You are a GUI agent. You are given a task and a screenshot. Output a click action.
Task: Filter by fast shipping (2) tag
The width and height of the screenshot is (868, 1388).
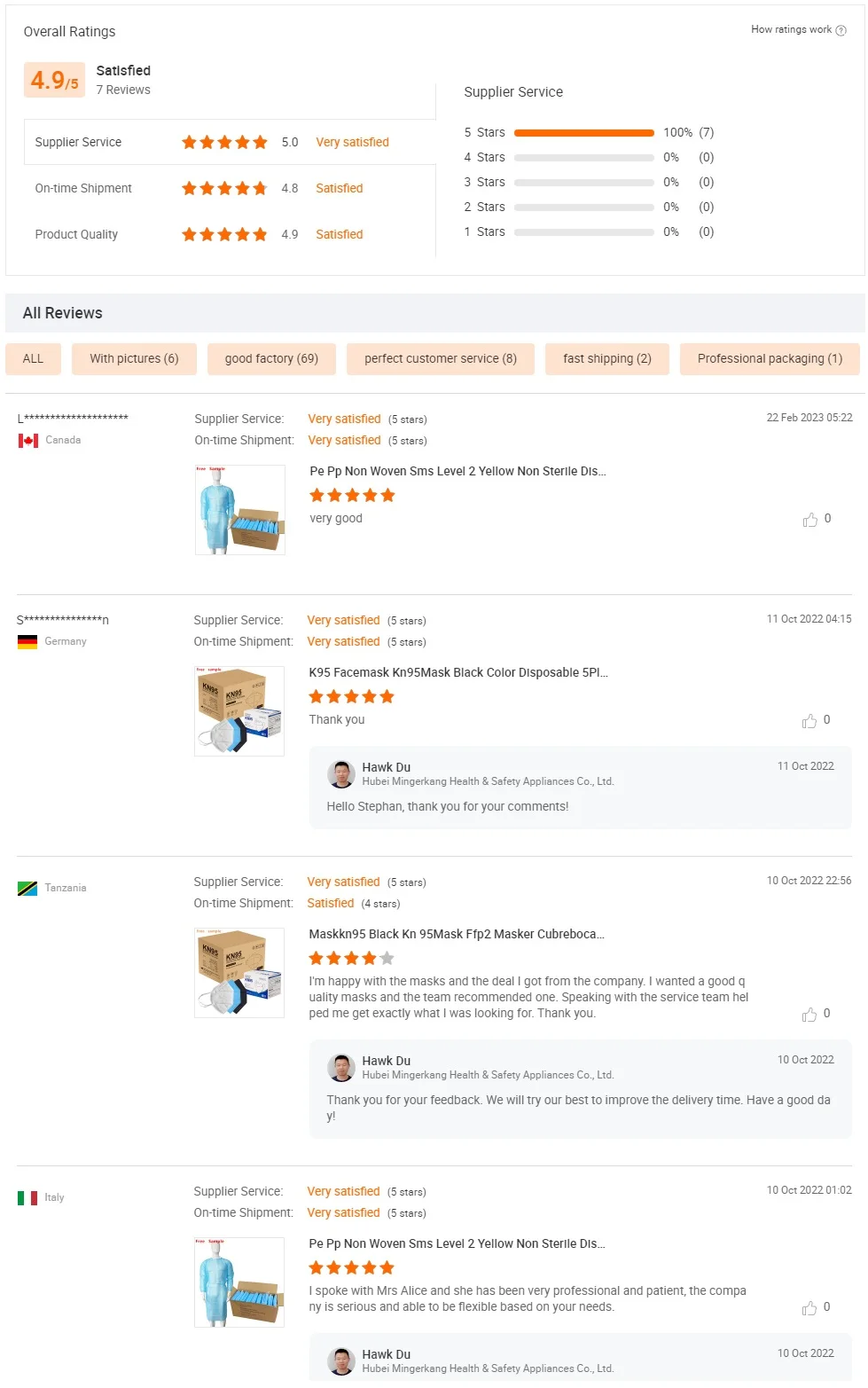tap(606, 359)
